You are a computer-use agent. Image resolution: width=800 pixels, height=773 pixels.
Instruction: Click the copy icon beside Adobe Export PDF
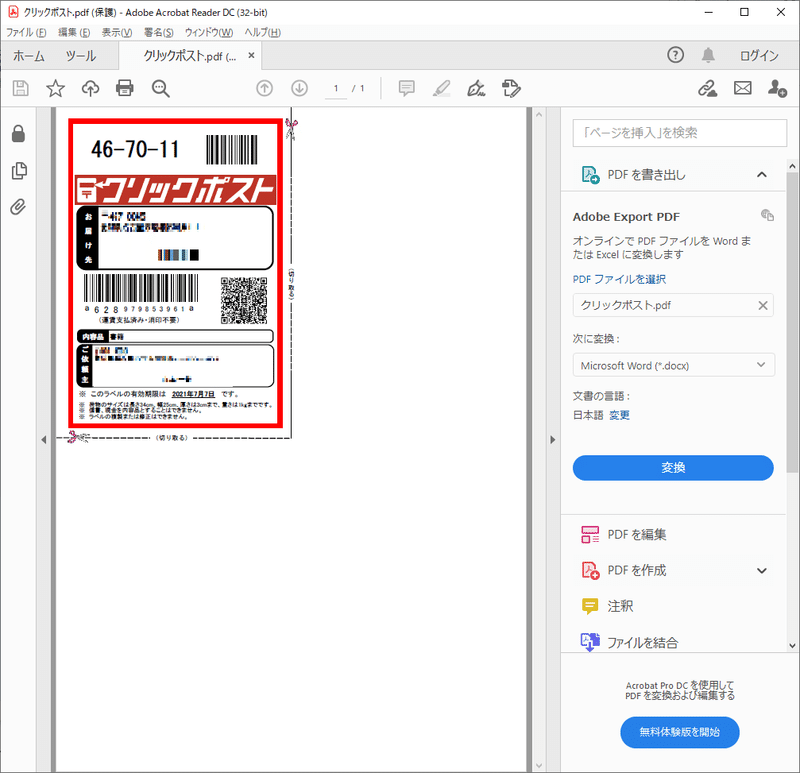767,215
